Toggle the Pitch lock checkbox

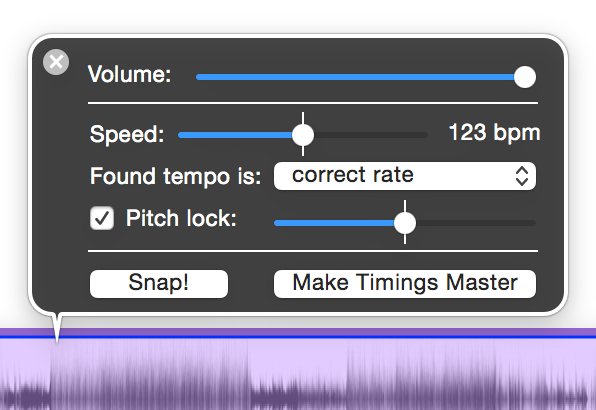click(x=102, y=218)
